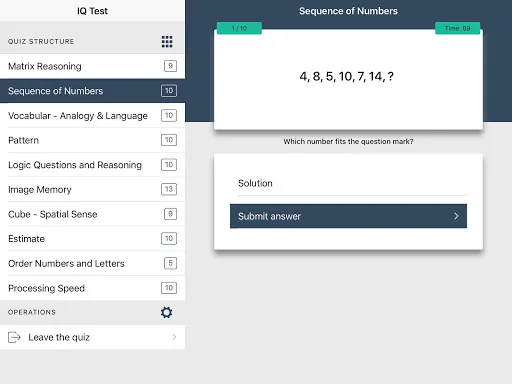Leave the quiz
Image resolution: width=512 pixels, height=384 pixels.
tap(92, 337)
